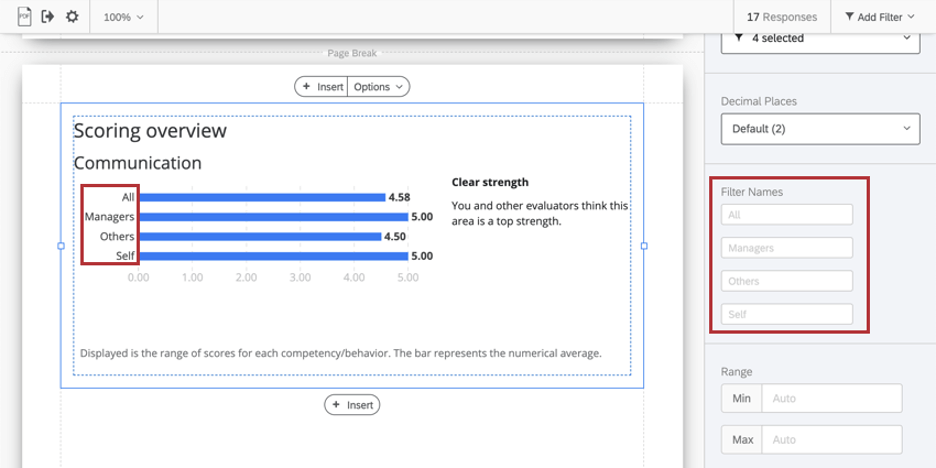Open the Options menu above chart
The image size is (936, 468).
[x=378, y=87]
